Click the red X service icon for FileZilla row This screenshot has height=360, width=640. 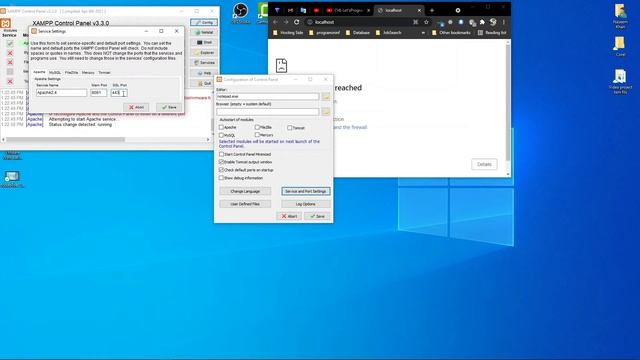coord(10,62)
